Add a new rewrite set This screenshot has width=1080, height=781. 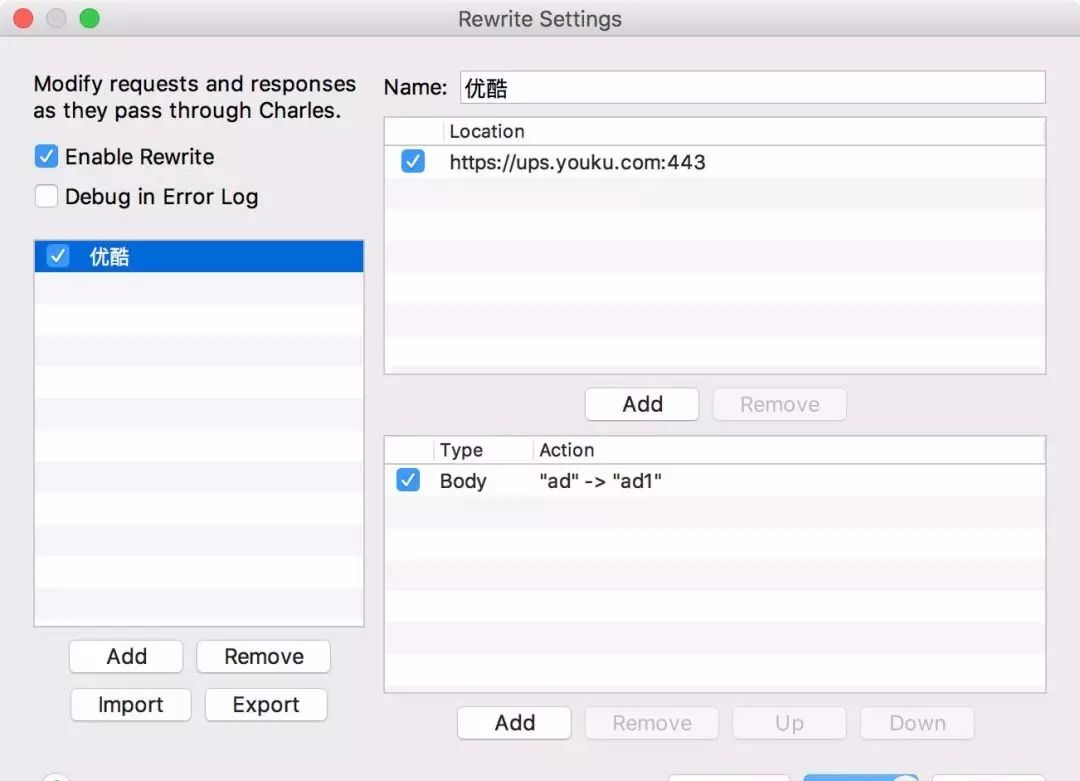click(126, 656)
